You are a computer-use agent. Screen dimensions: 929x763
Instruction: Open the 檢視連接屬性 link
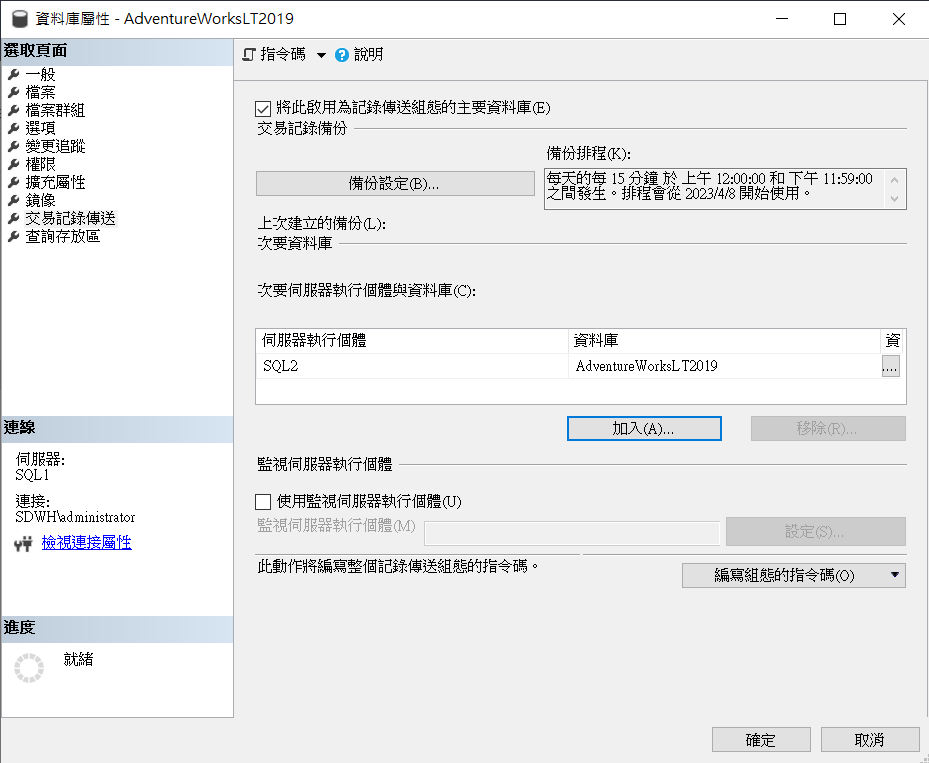pos(86,543)
